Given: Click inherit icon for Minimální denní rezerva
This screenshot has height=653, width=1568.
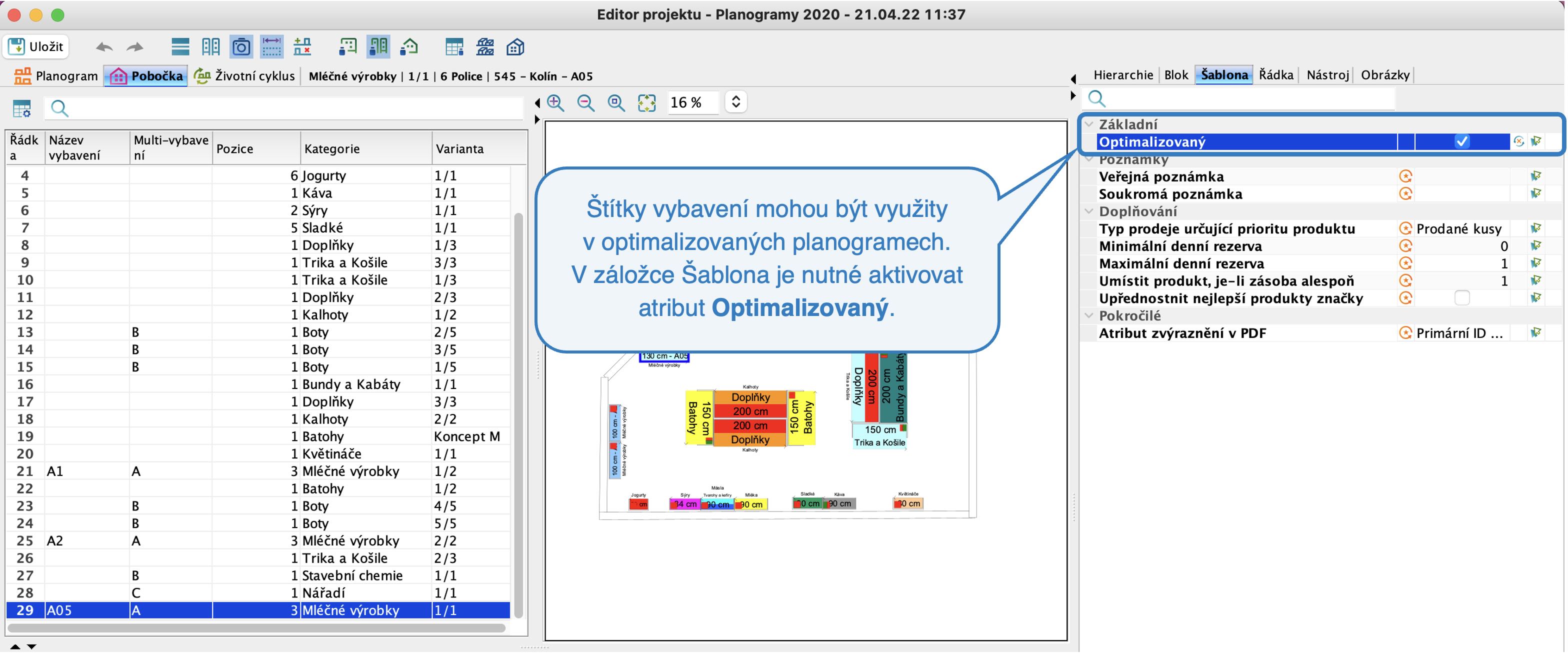Looking at the screenshot, I should tap(1405, 246).
